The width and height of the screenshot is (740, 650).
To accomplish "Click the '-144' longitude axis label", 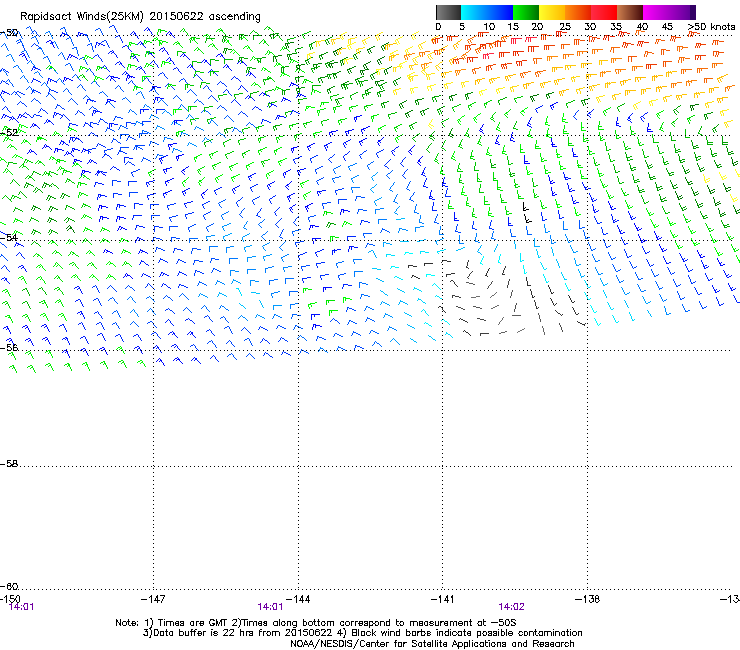I will [x=298, y=599].
